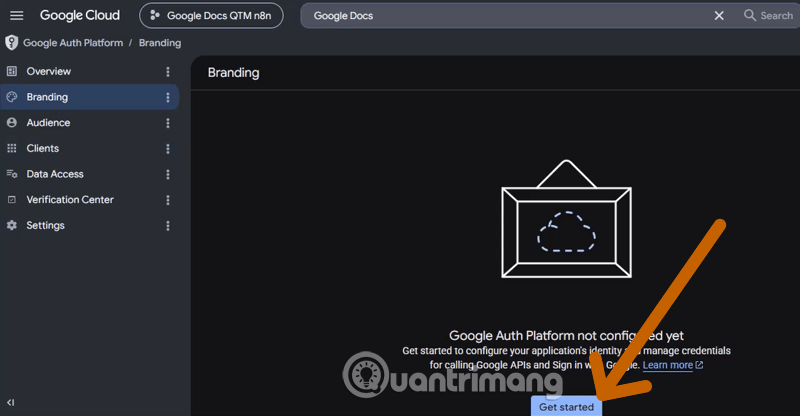Click the Google Auth Platform shield icon

pos(11,43)
